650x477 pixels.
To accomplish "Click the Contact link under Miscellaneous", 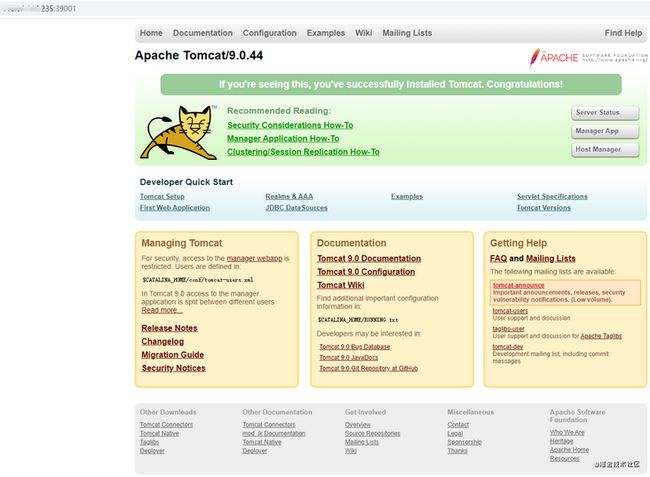I will coord(458,425).
